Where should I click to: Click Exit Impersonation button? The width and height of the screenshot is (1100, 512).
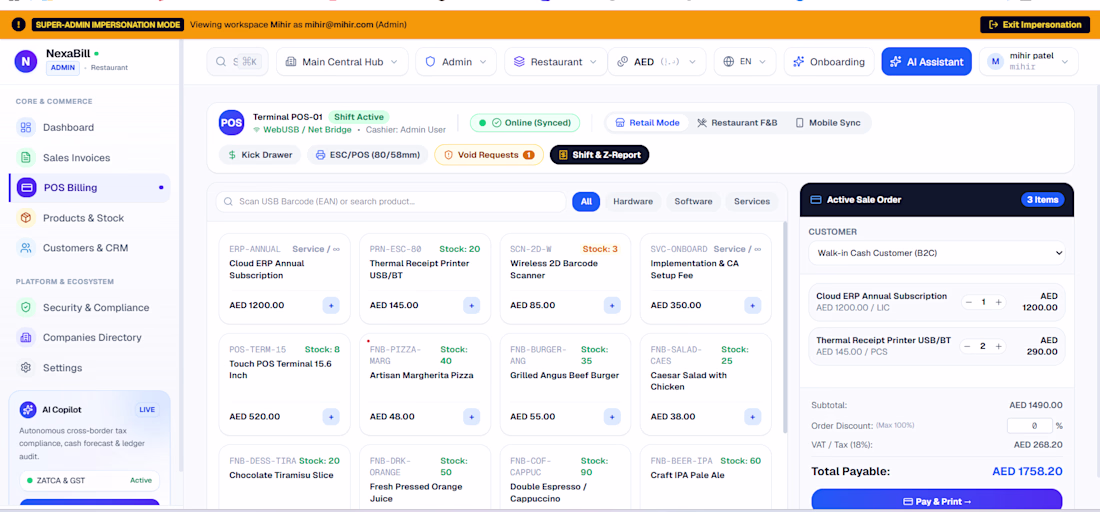pyautogui.click(x=1035, y=25)
